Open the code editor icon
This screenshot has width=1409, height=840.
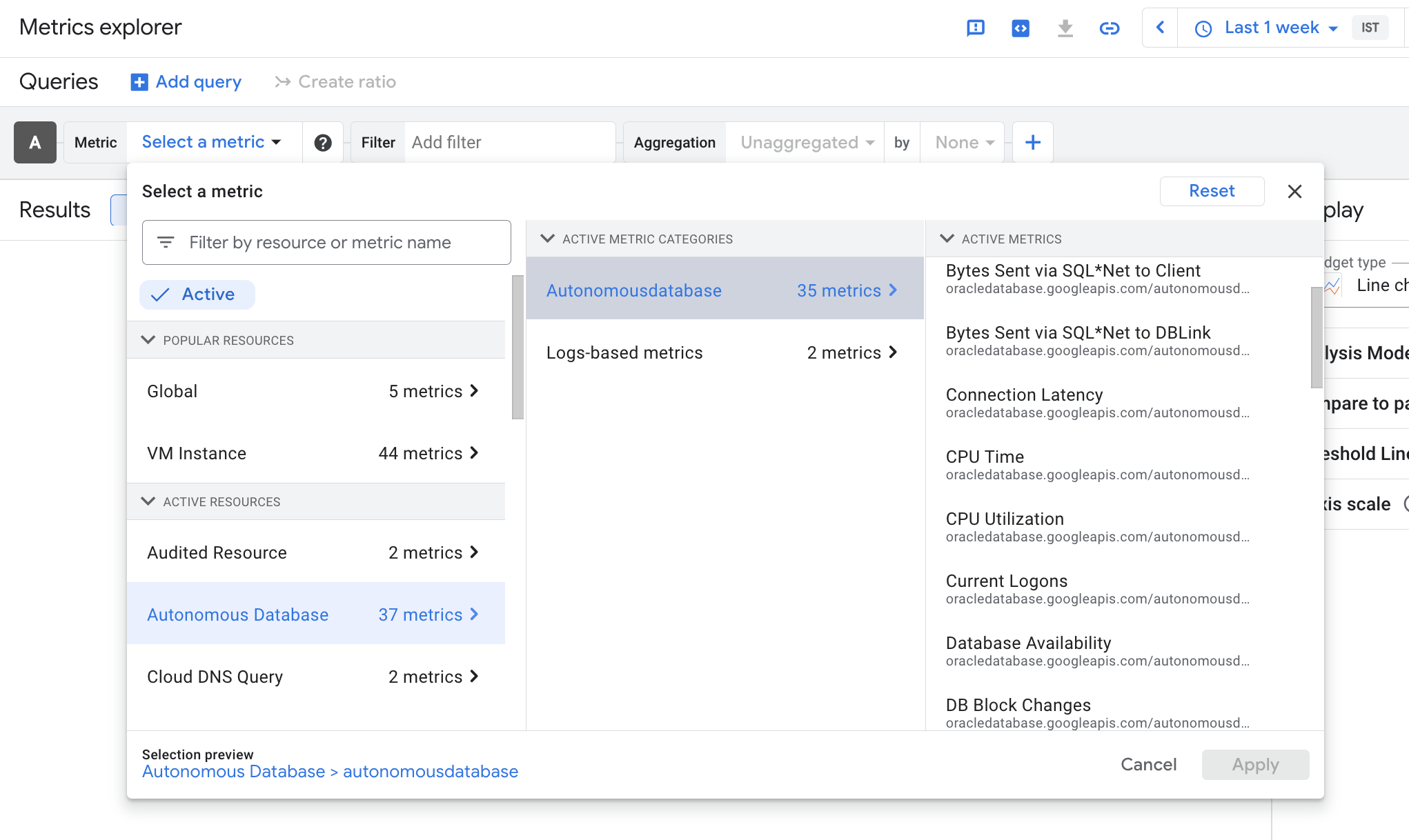pyautogui.click(x=1020, y=28)
